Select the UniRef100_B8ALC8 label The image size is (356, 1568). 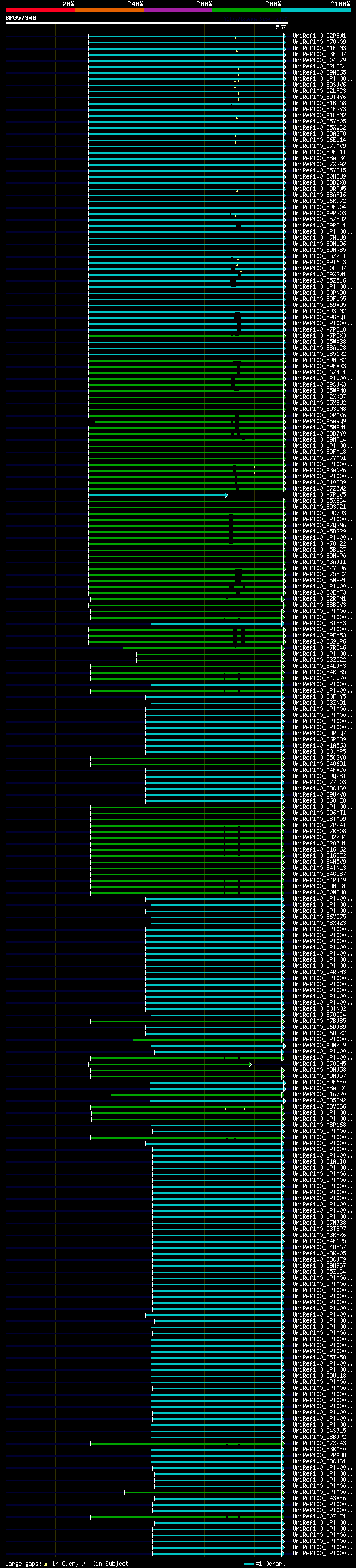[319, 348]
